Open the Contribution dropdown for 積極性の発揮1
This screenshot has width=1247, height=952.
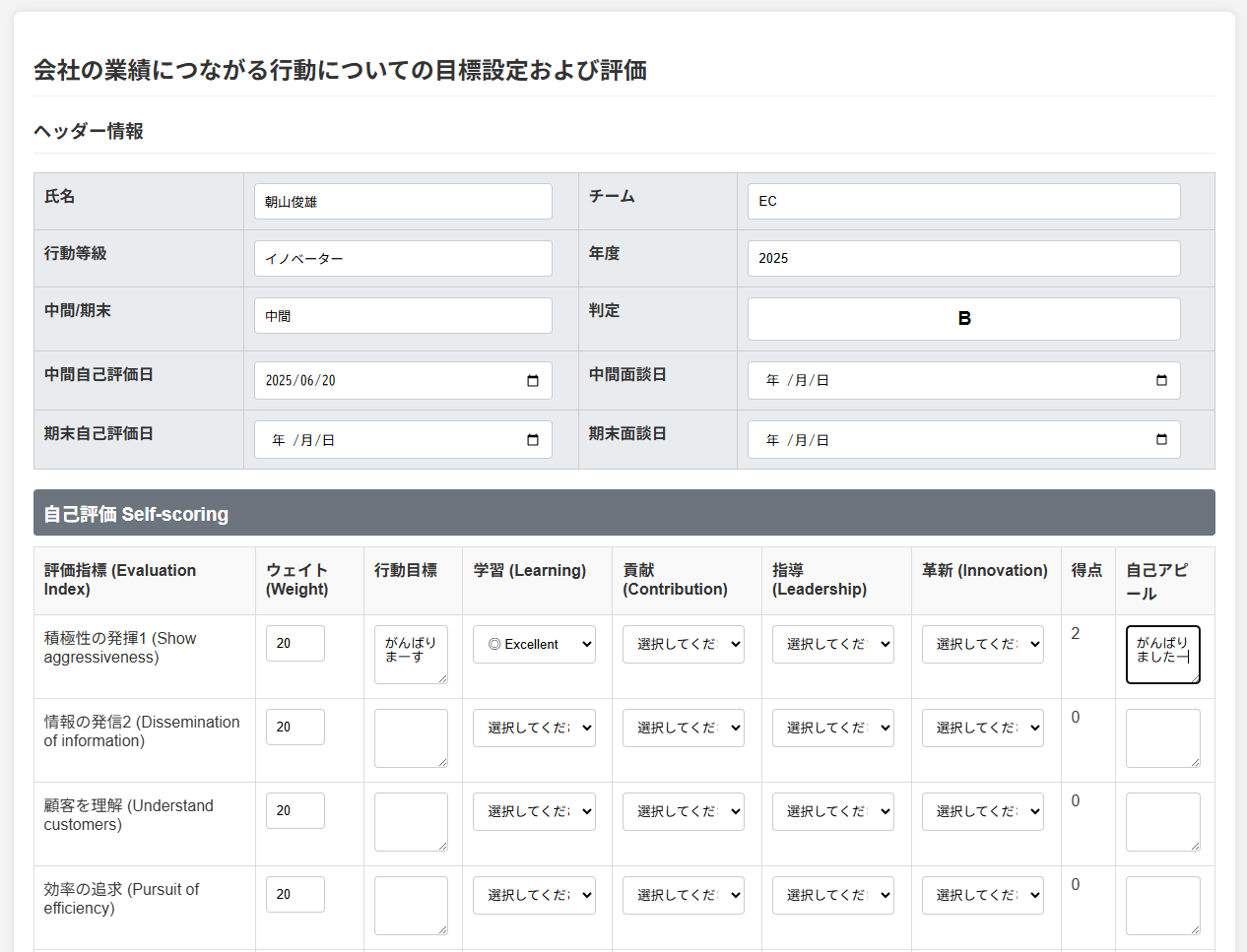[x=684, y=644]
